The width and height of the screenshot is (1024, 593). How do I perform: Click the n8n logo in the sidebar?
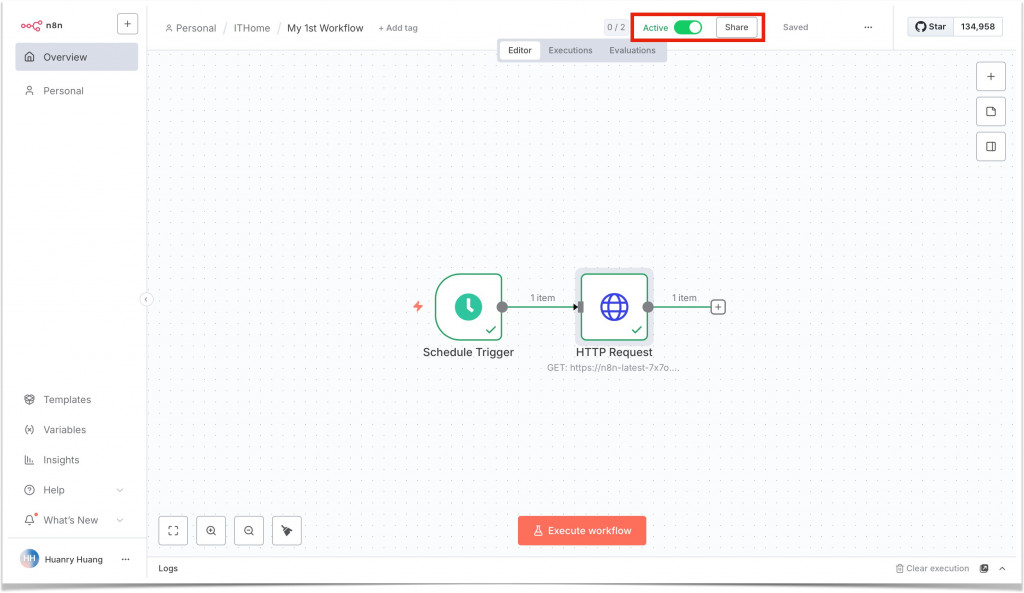[x=41, y=25]
